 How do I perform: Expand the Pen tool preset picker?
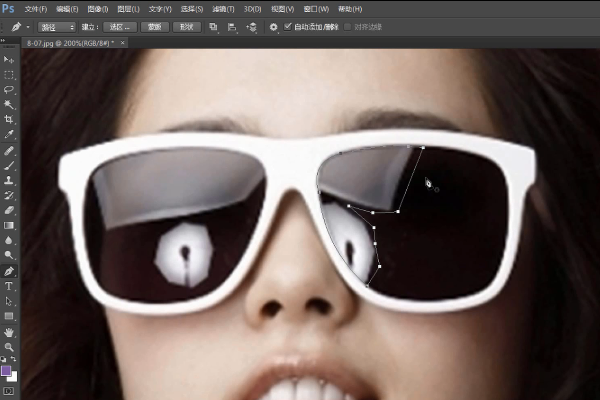click(25, 27)
